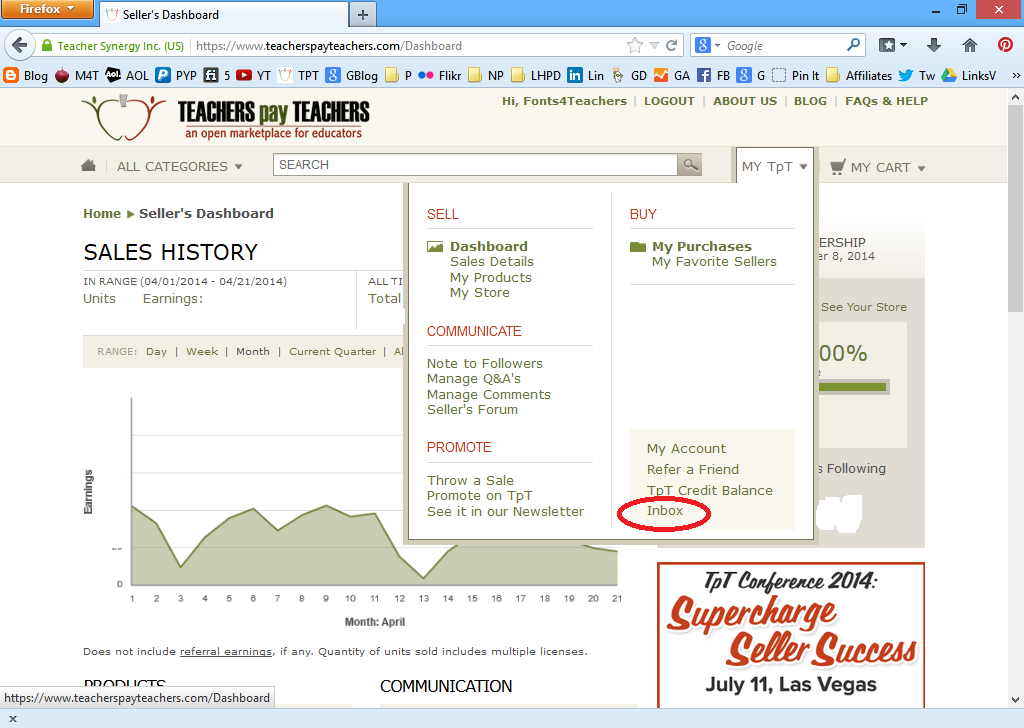The height and width of the screenshot is (728, 1024).
Task: Open the M4T bookmark
Action: click(x=77, y=76)
